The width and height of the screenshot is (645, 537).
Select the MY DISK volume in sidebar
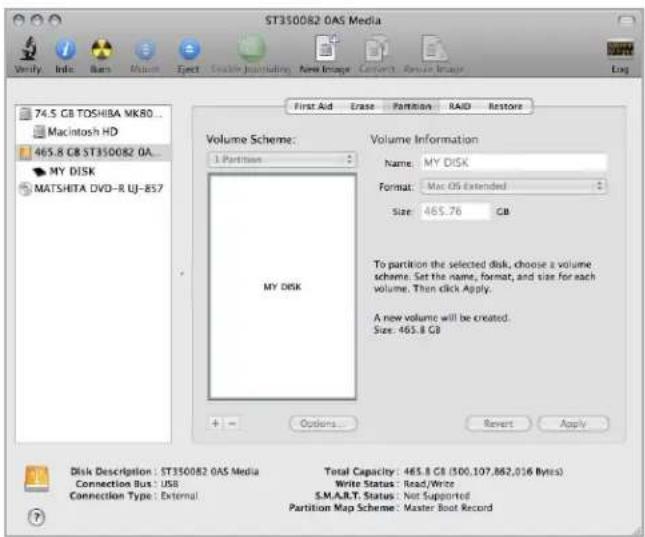(93, 171)
